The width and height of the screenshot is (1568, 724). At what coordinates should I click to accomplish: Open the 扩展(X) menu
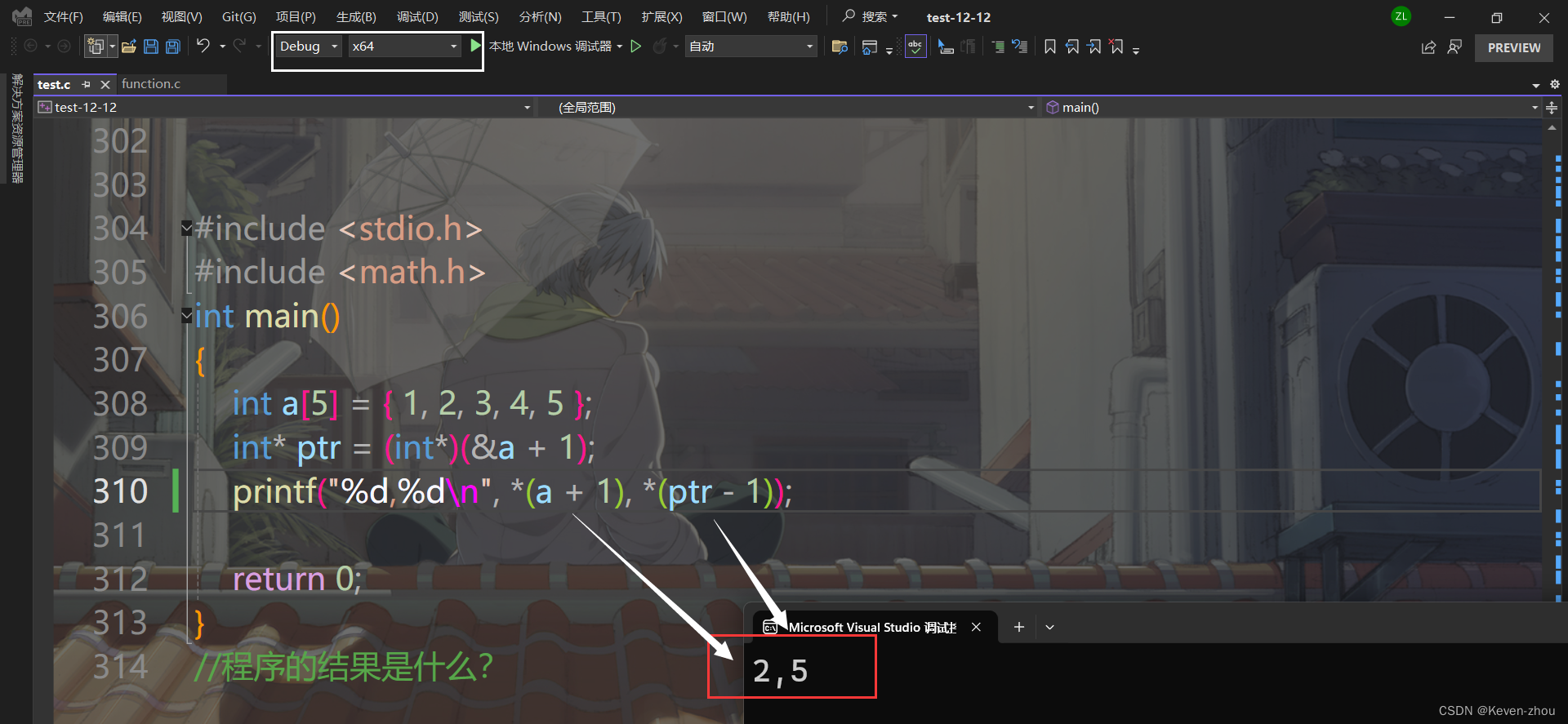[x=661, y=17]
